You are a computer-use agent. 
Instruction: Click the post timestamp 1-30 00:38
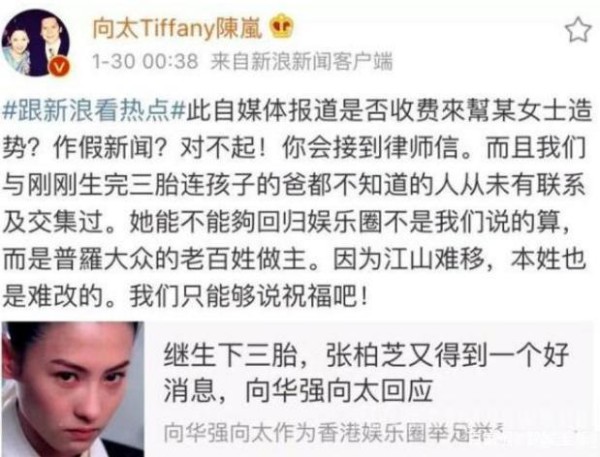tap(145, 62)
